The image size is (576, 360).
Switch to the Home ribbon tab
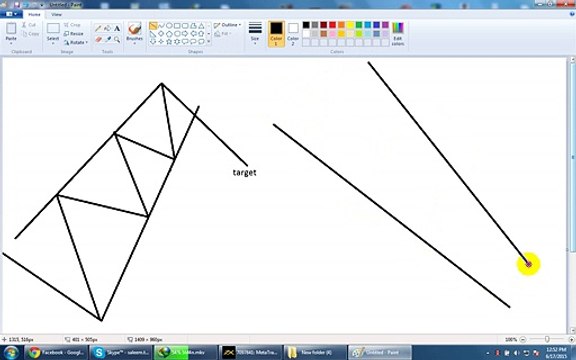(x=34, y=14)
